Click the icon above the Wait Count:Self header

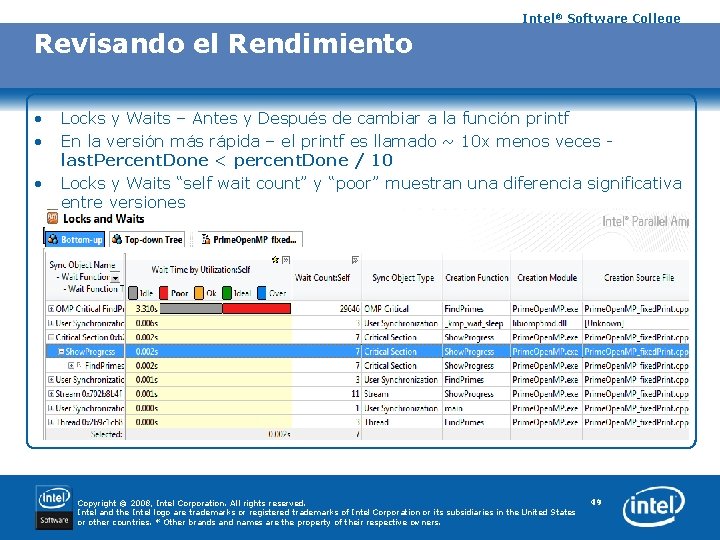(x=355, y=260)
